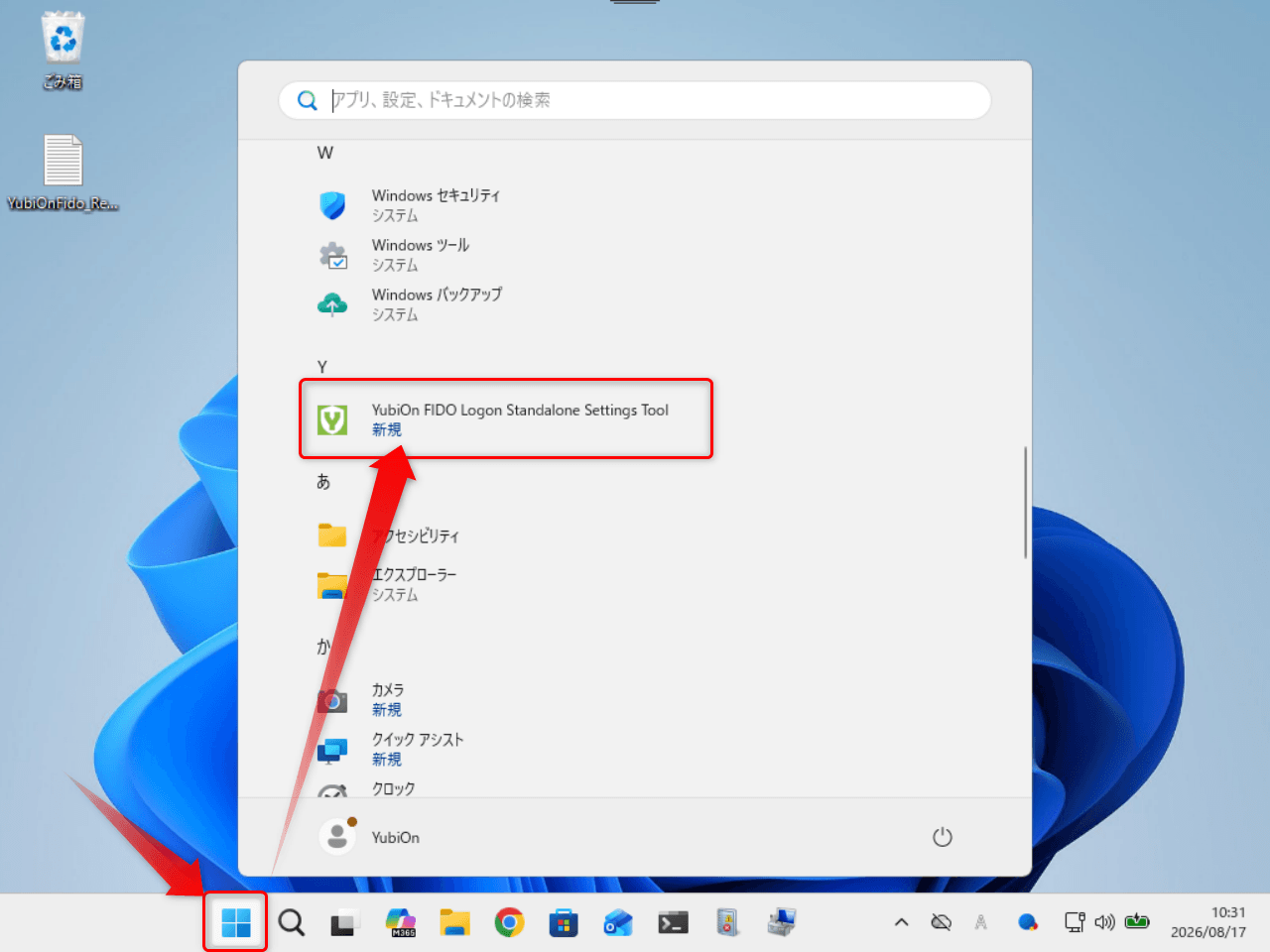Screen dimensions: 1270x952
Task: Click the green battery tray icon
Action: coord(1137,921)
